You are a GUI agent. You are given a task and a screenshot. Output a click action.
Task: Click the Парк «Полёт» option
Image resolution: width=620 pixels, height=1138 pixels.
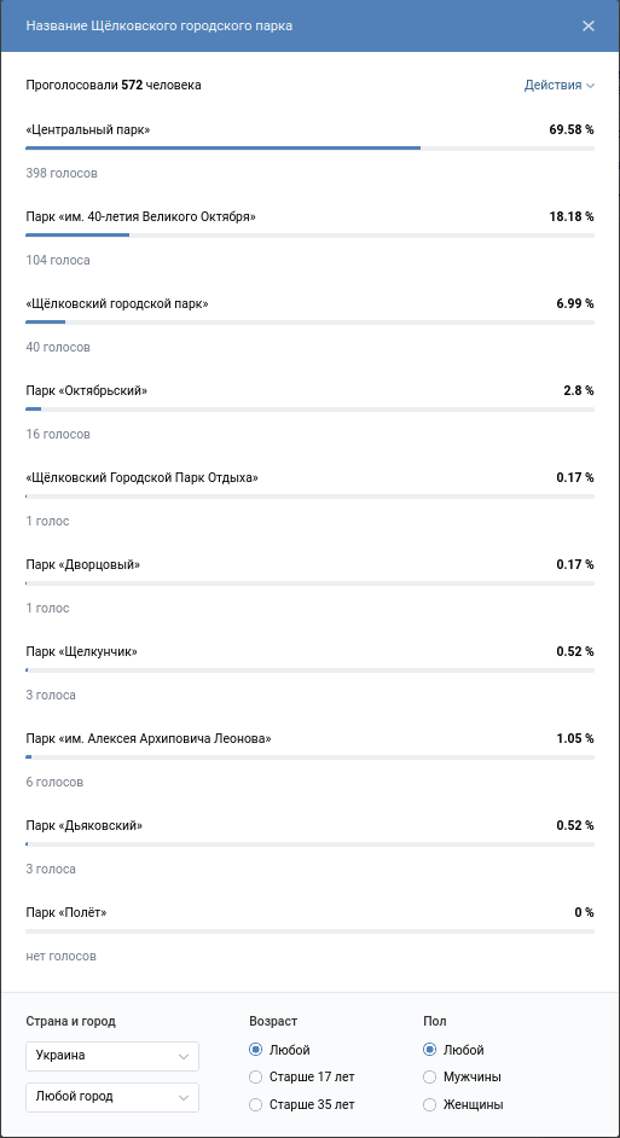(66, 912)
